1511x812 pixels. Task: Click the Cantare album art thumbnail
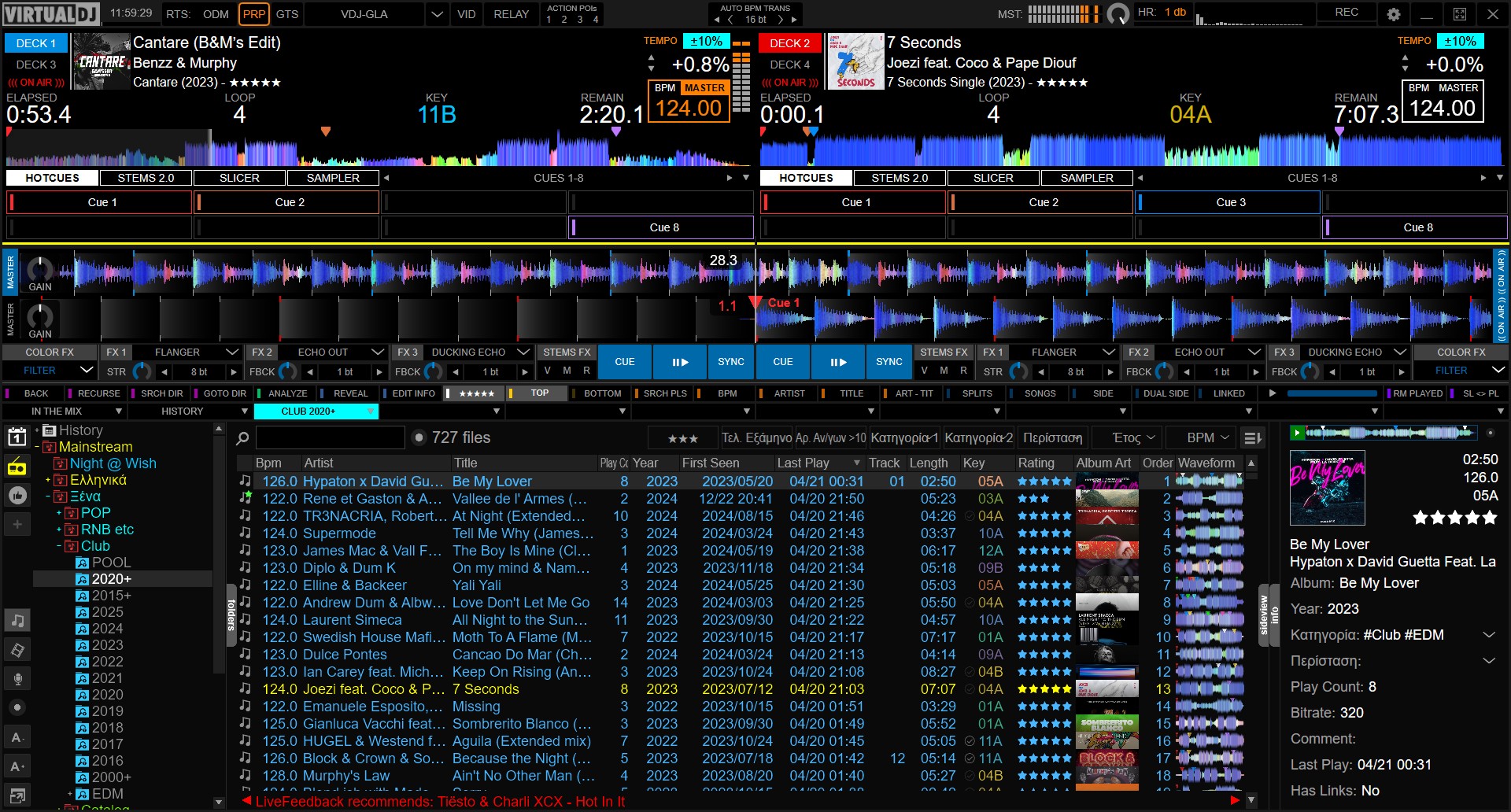click(102, 62)
